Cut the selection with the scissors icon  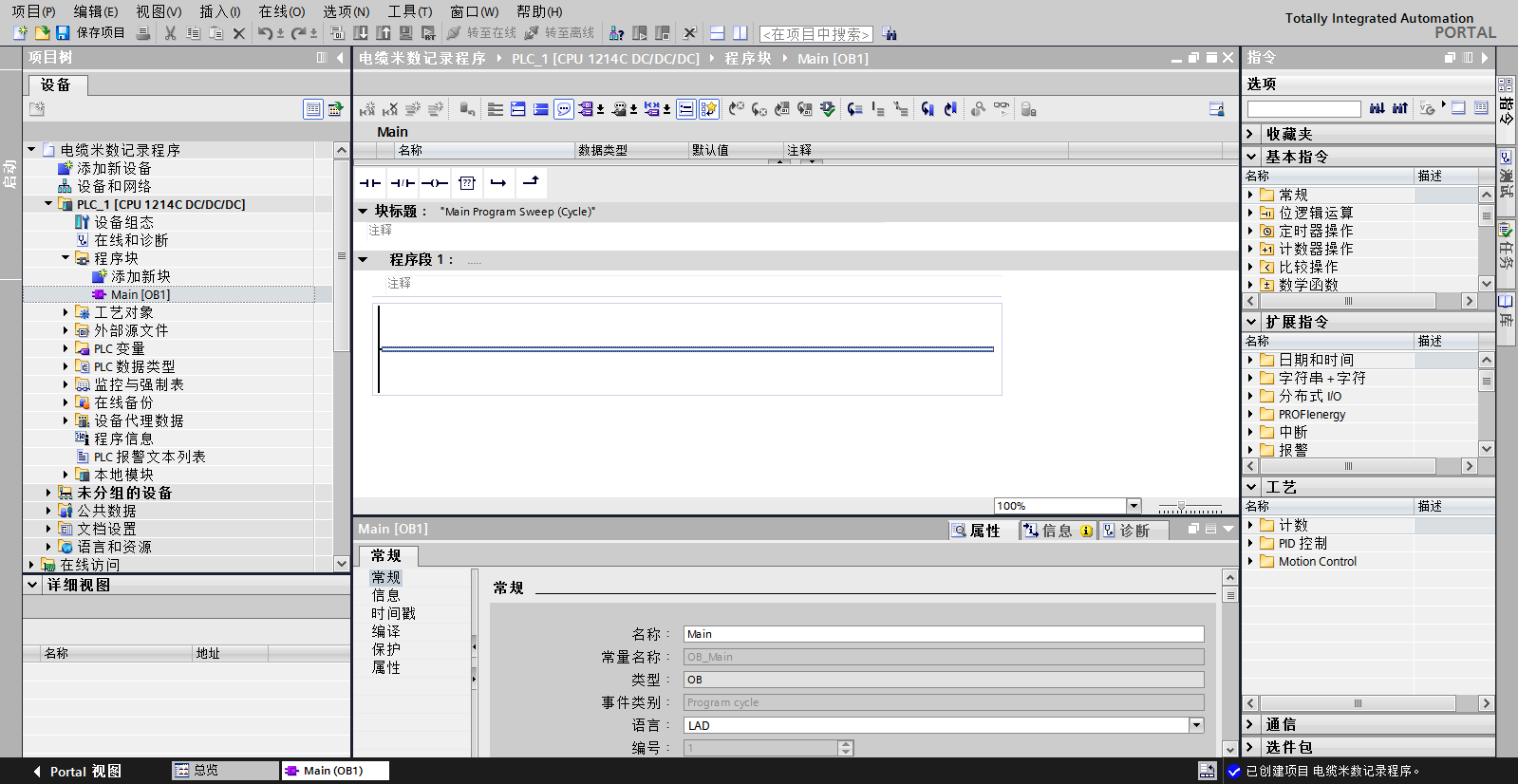tap(171, 33)
